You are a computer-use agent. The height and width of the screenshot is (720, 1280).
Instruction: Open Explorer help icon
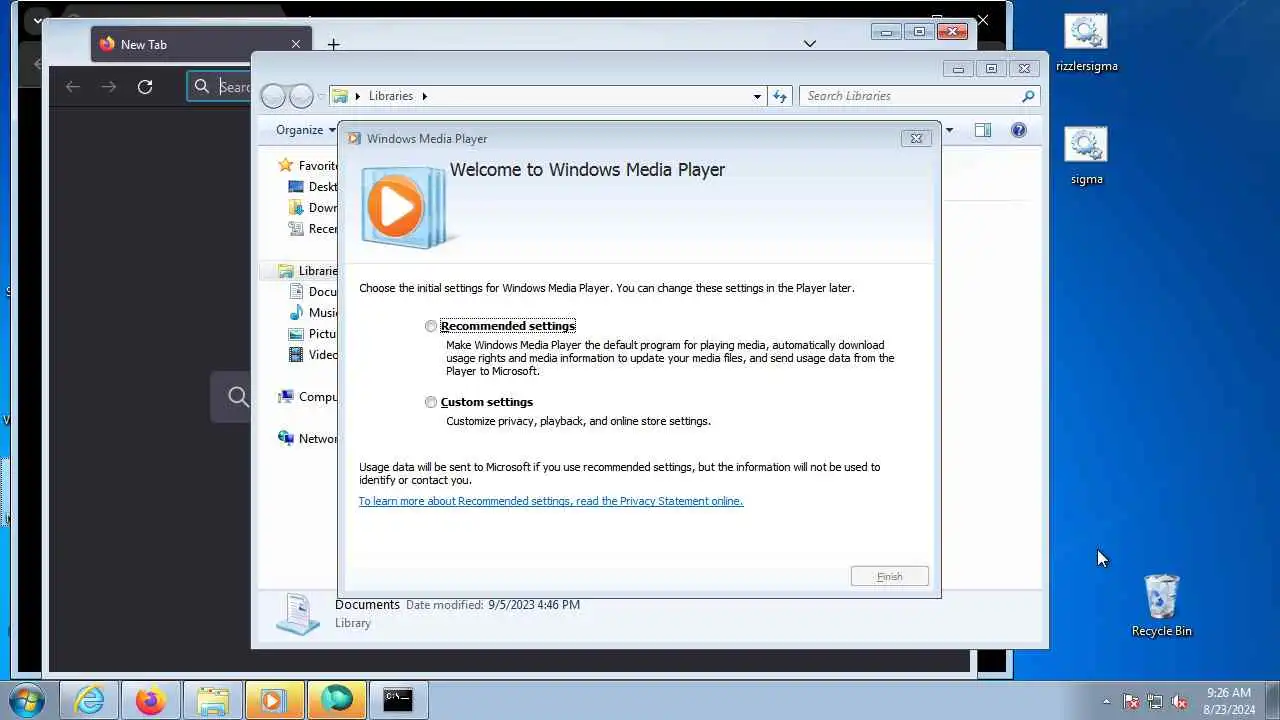1018,130
